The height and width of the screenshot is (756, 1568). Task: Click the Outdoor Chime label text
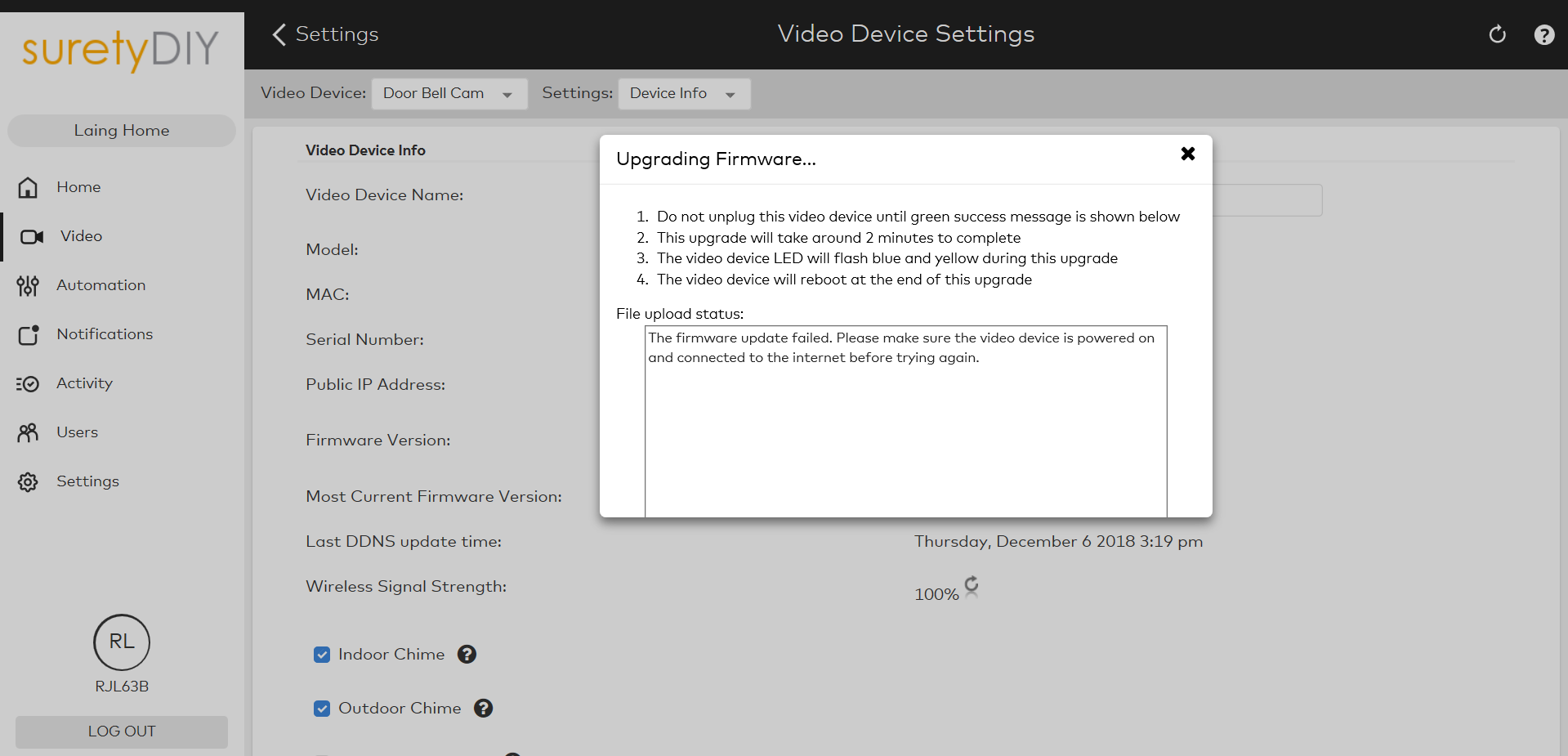point(400,709)
